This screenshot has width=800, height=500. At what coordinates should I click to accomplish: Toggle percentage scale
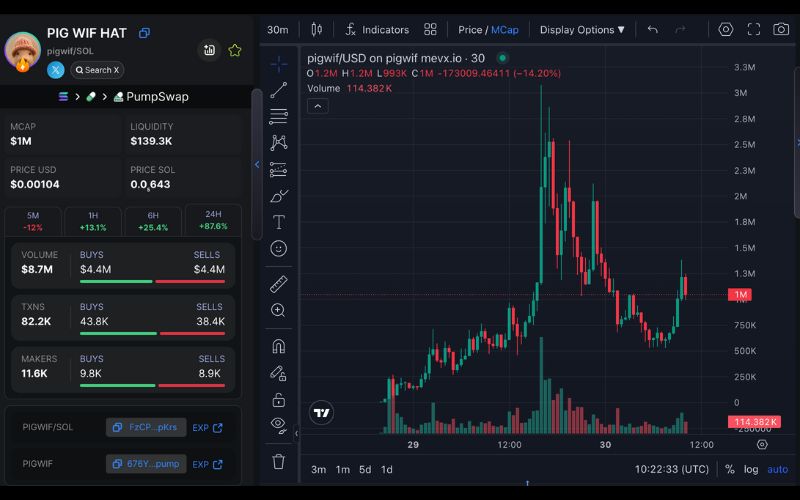pos(730,469)
